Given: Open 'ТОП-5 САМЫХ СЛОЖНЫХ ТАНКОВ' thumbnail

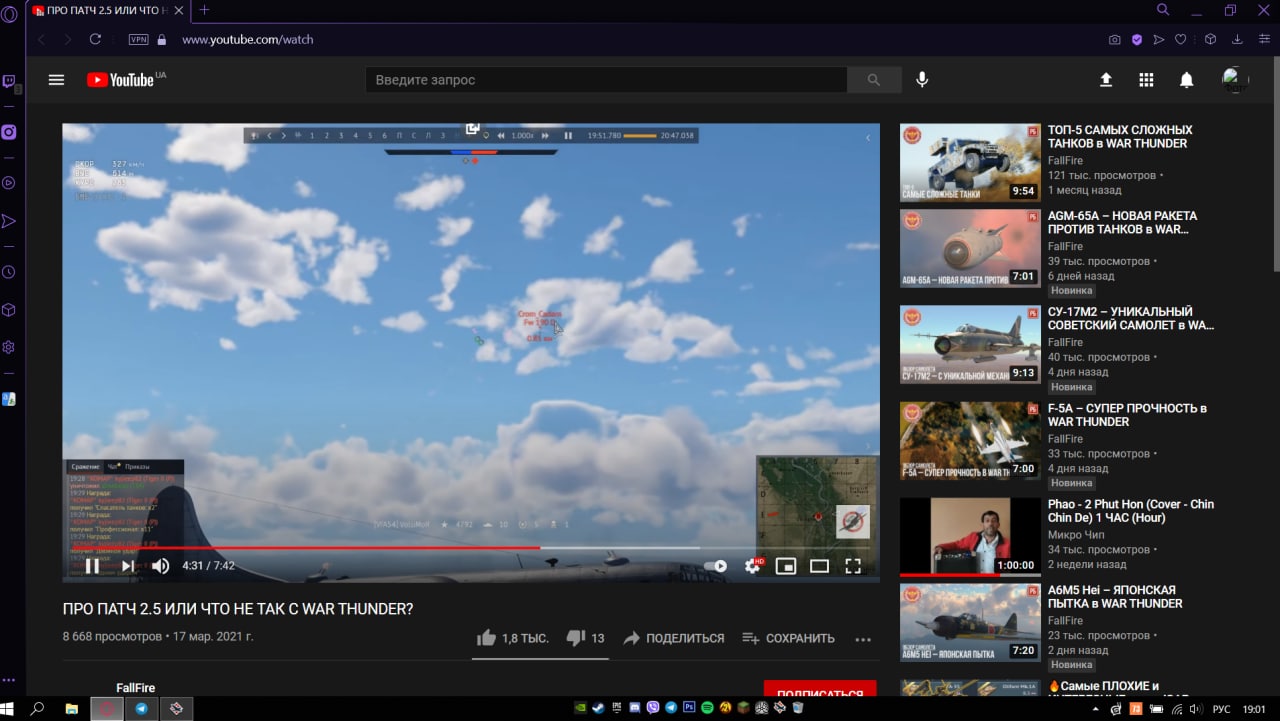Looking at the screenshot, I should point(970,162).
